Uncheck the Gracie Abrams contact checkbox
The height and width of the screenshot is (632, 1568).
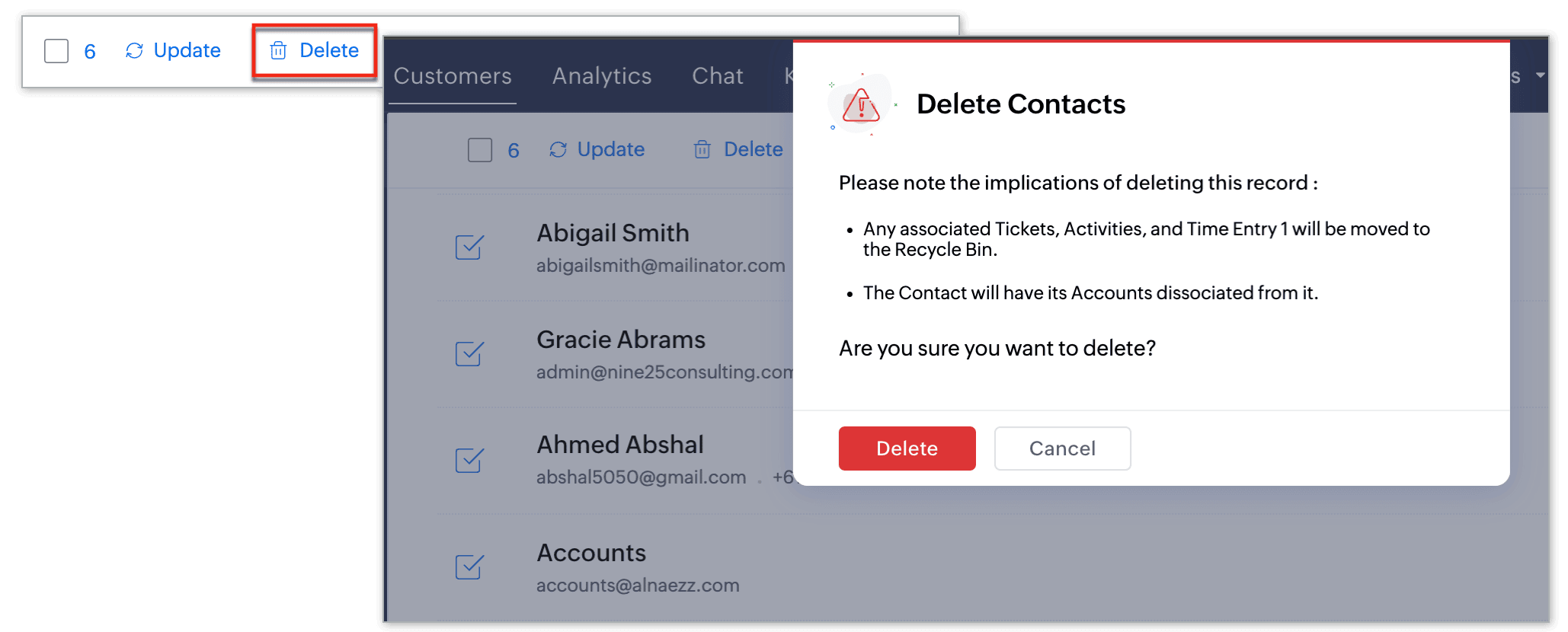(469, 353)
